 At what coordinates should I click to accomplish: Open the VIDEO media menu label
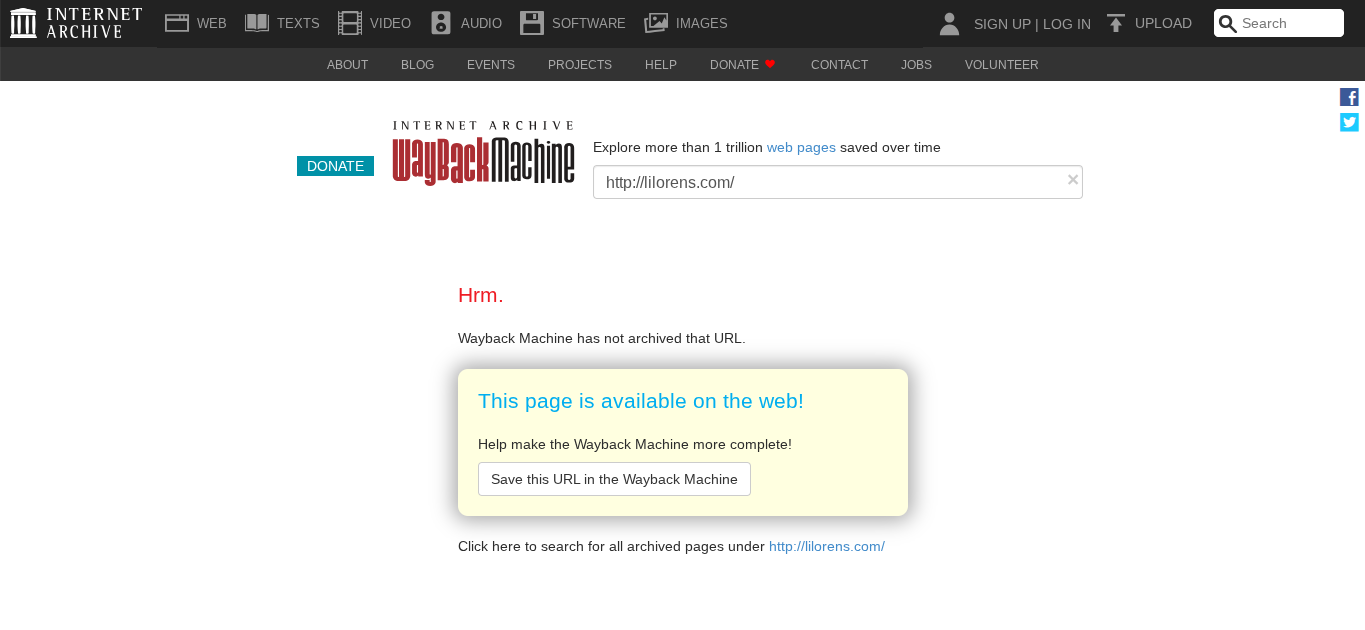click(x=390, y=23)
